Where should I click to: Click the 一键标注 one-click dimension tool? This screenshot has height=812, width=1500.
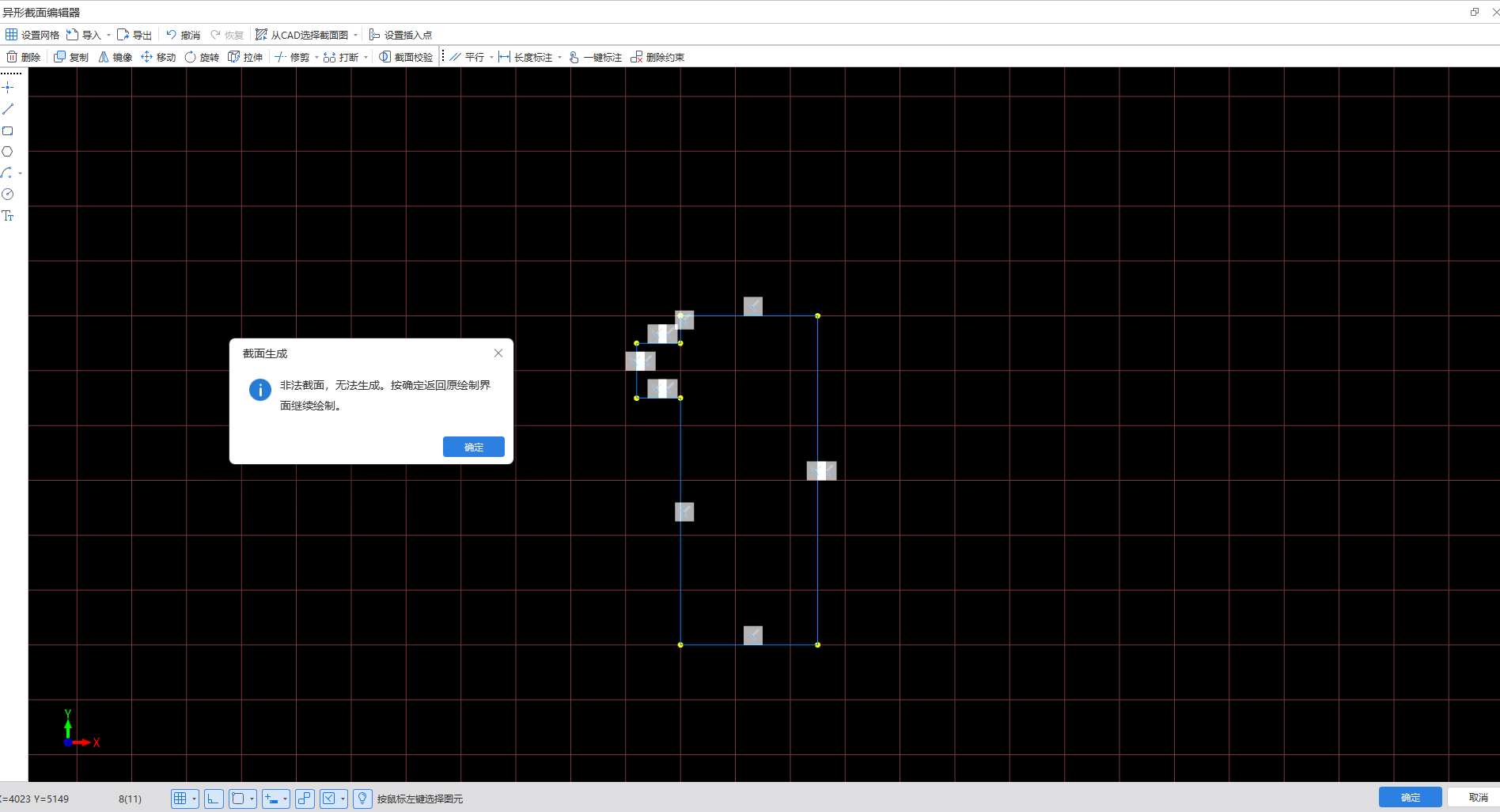[595, 57]
